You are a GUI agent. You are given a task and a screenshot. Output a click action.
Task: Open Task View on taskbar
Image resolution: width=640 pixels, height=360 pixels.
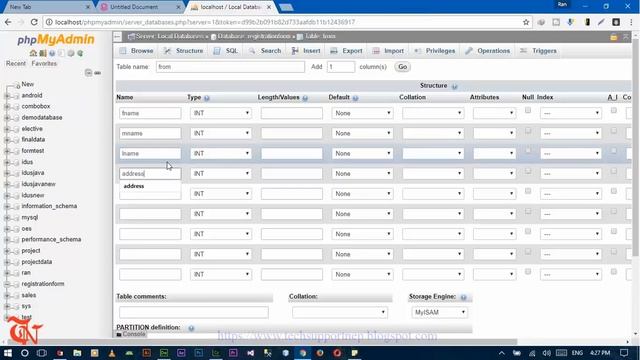pos(42,353)
